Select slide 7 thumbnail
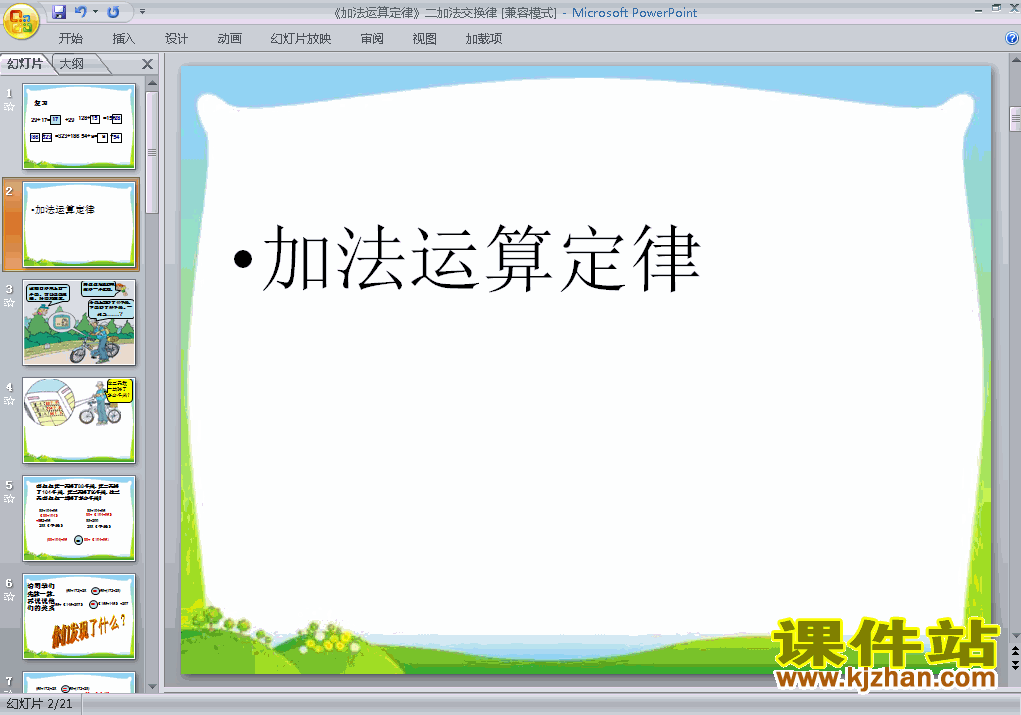This screenshot has width=1021, height=715. (x=79, y=682)
